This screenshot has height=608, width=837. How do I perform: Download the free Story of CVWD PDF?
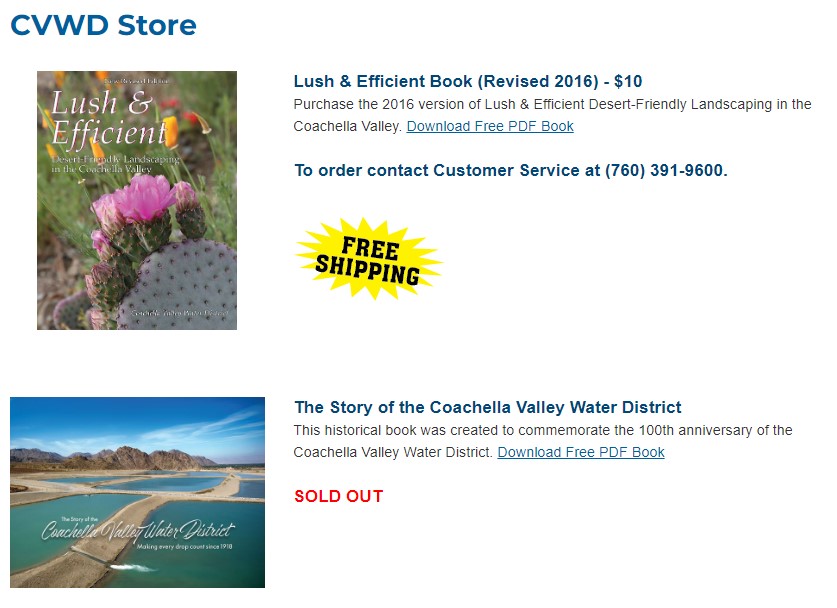tap(581, 452)
